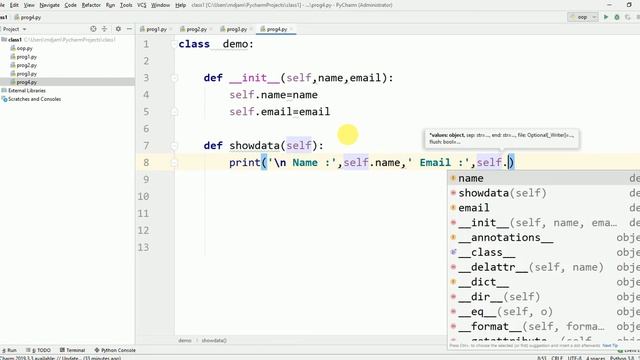Open the Run tool window

pos(9,350)
